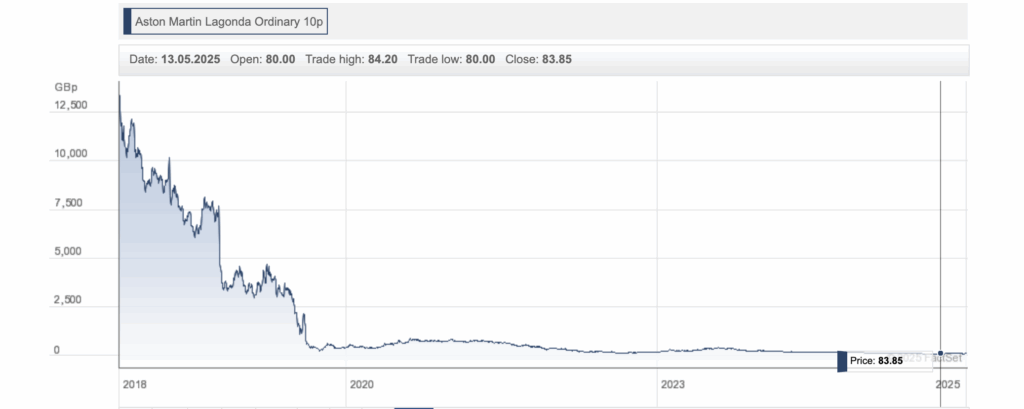Click the crosshair data point marker on the price line
This screenshot has height=409, width=1024.
coord(940,353)
